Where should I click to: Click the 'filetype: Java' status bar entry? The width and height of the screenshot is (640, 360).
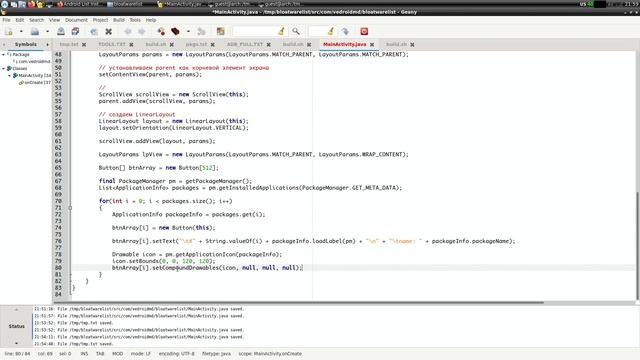pos(216,354)
